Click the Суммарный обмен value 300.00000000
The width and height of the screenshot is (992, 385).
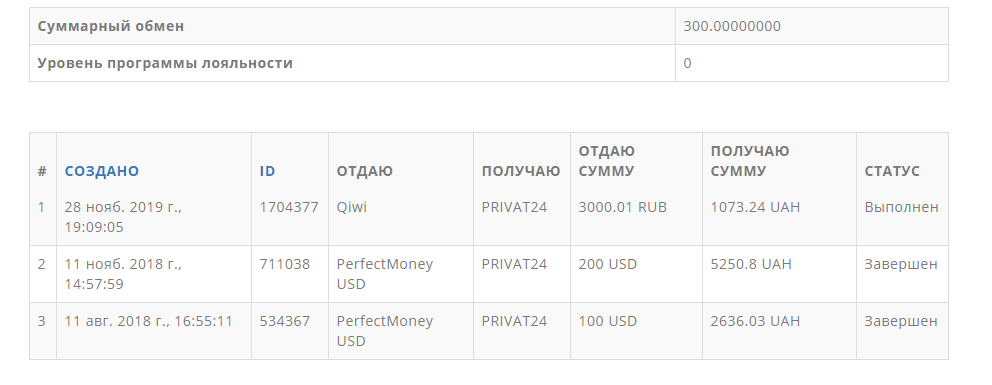[732, 27]
